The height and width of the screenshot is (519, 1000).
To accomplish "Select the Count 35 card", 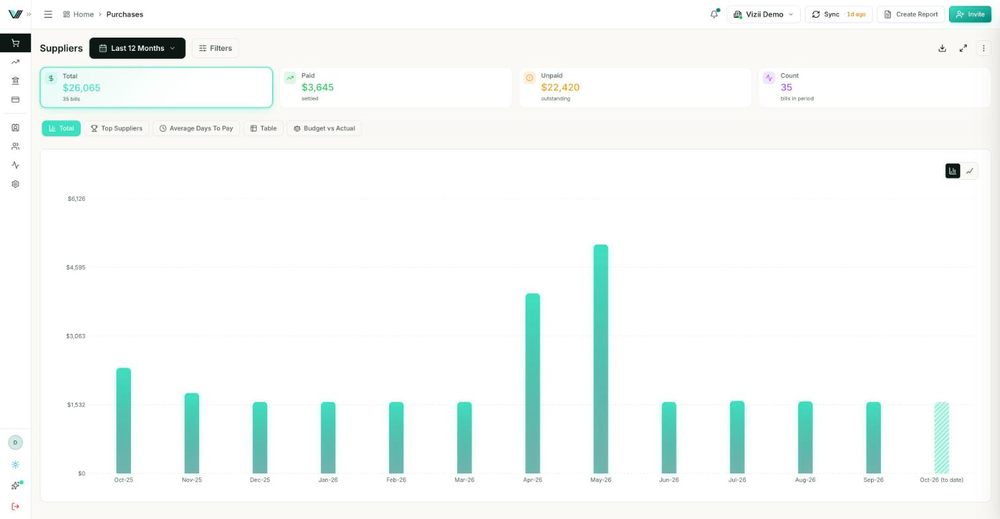I will (874, 87).
